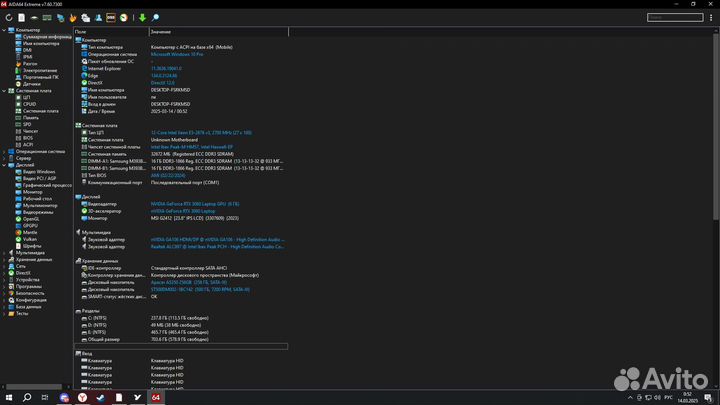This screenshot has height=405, width=720.
Task: Collapse the Системная плата tree node
Action: coord(4,91)
